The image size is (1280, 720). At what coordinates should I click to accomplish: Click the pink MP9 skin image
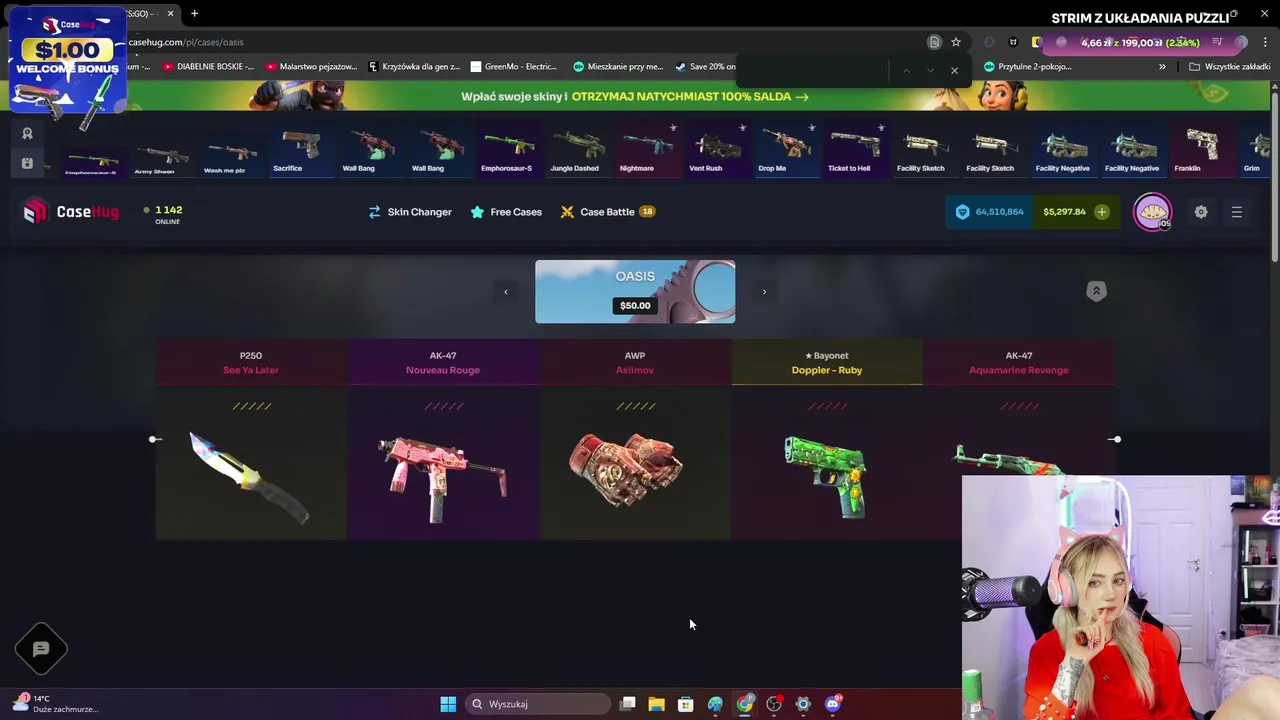pyautogui.click(x=443, y=478)
